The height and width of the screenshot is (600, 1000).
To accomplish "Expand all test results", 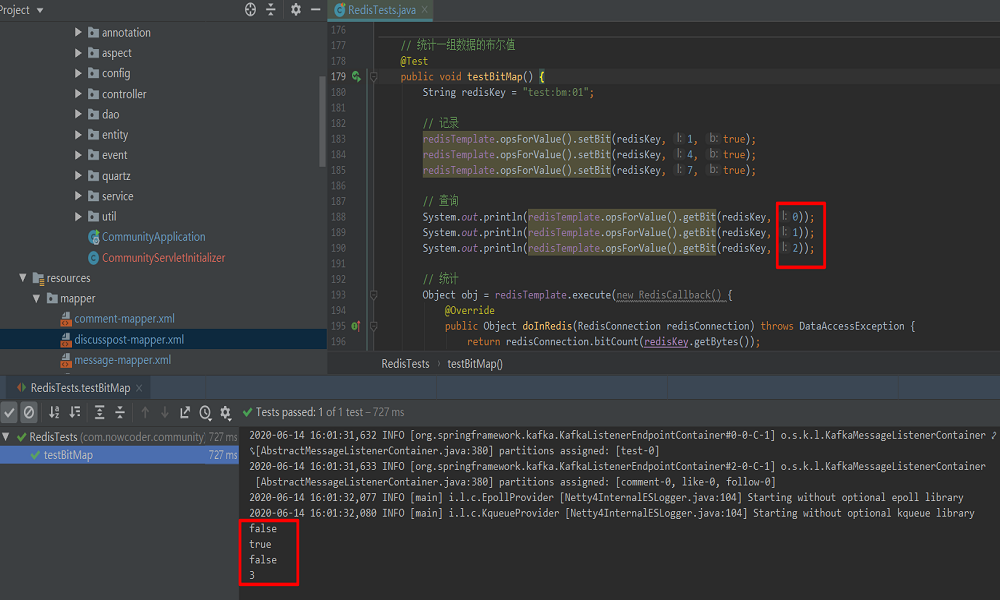I will (x=99, y=413).
